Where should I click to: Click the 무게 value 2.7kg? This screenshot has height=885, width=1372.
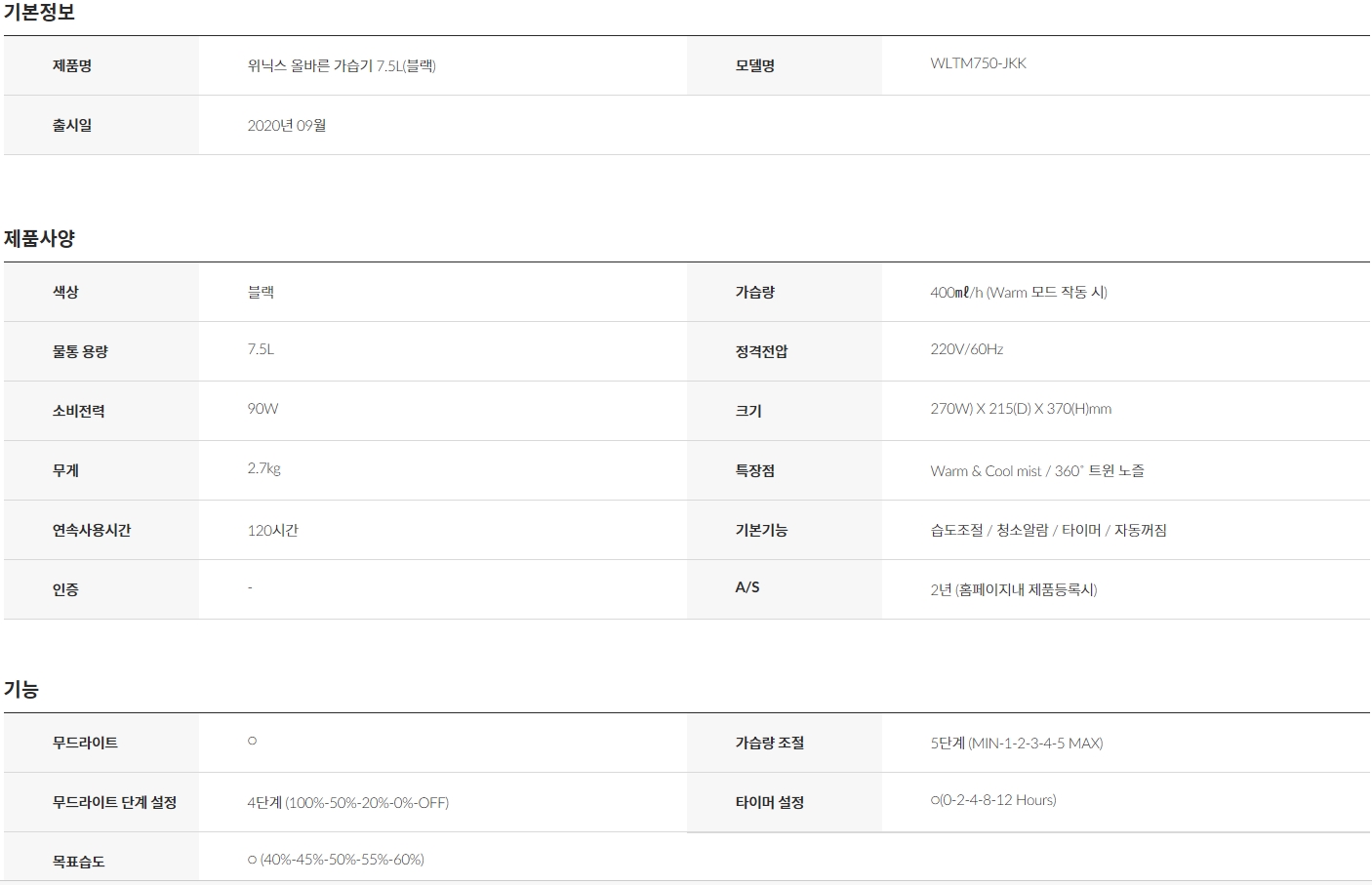(263, 468)
